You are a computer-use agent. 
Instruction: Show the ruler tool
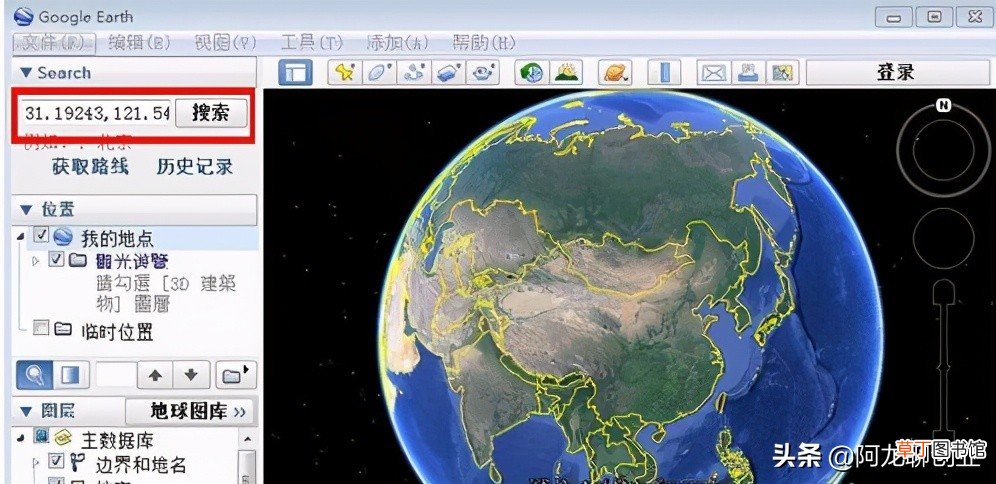665,73
